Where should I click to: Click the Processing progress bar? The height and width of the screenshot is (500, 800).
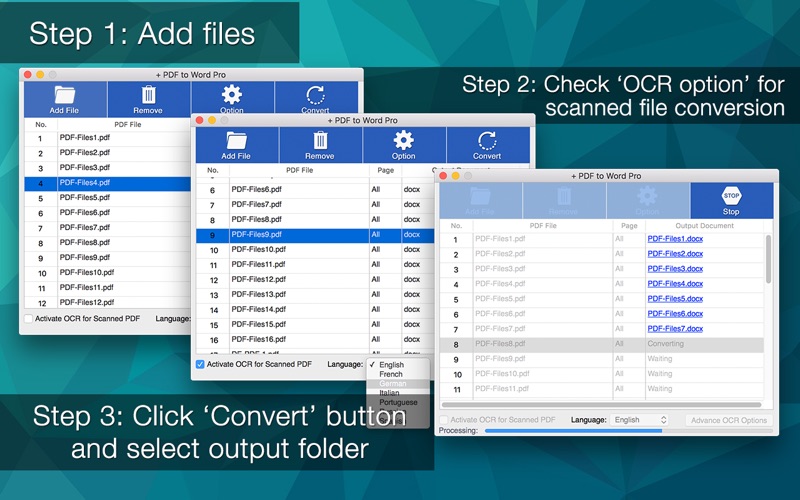pyautogui.click(x=628, y=431)
